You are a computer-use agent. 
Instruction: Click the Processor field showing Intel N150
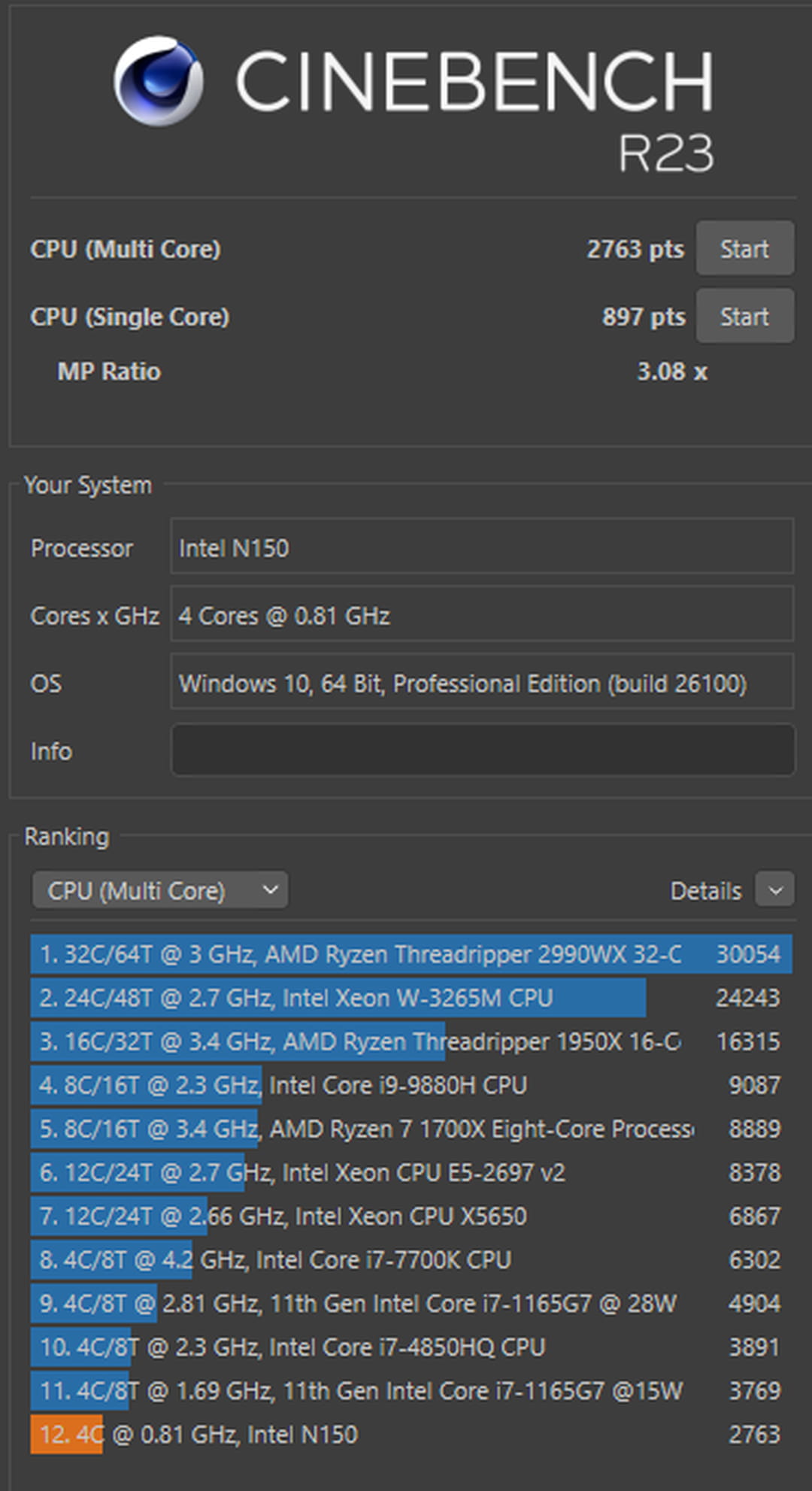[483, 546]
